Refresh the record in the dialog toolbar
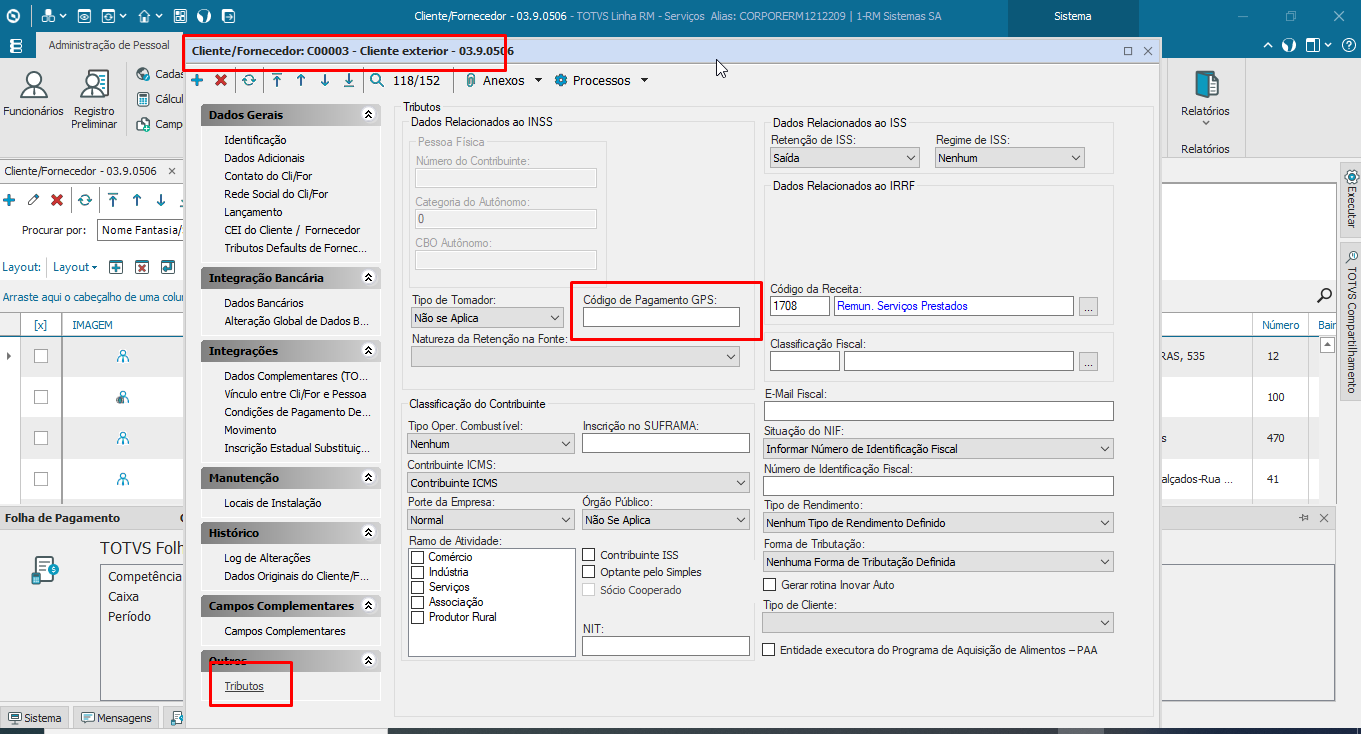 248,80
